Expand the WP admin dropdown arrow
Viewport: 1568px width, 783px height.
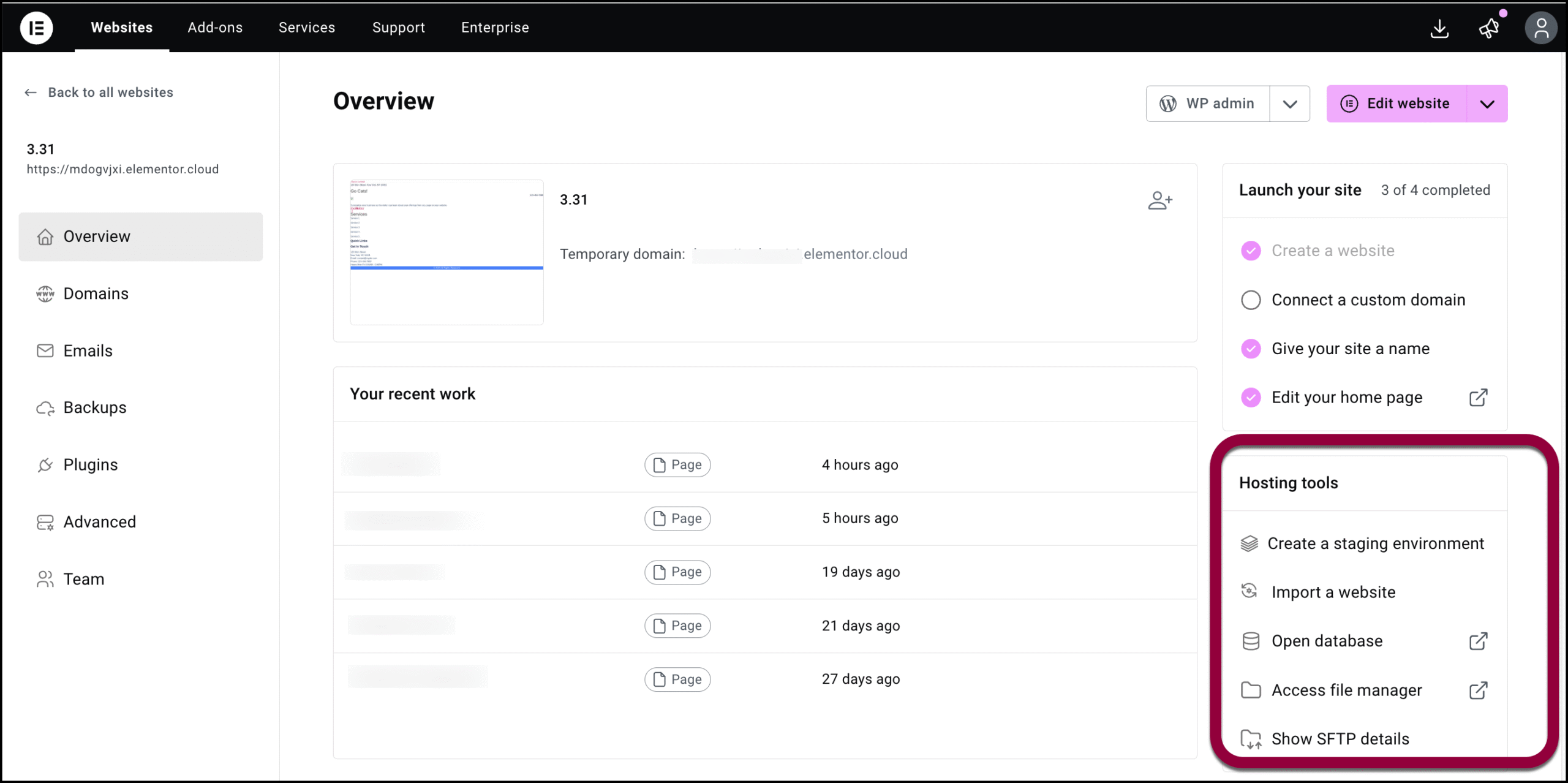point(1290,104)
